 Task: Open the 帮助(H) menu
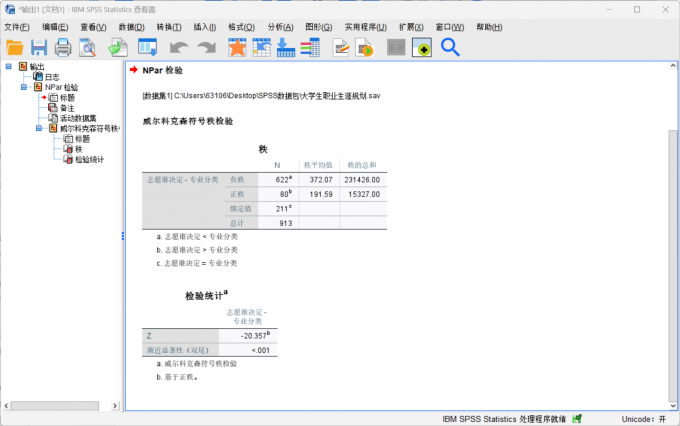[489, 27]
